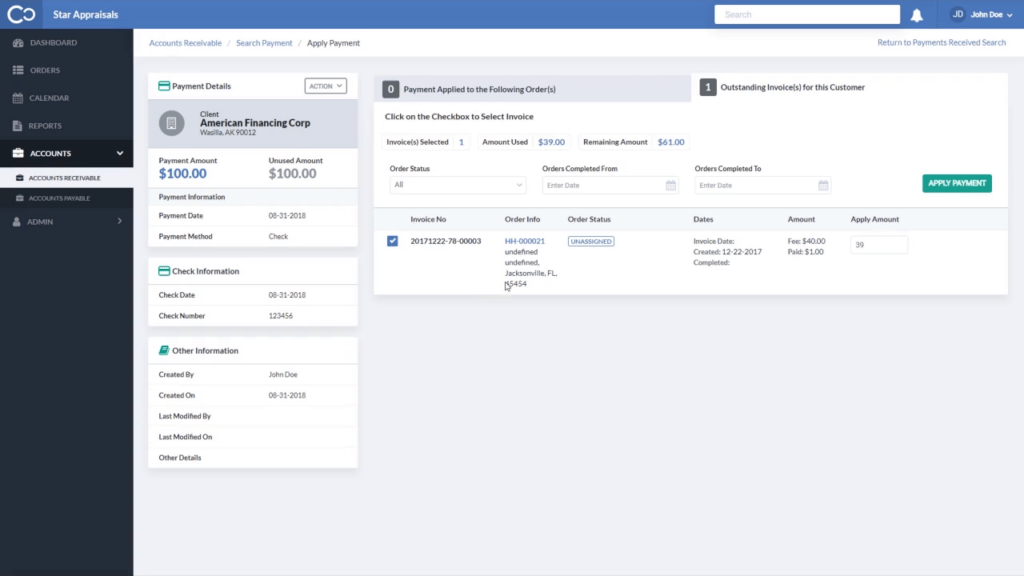
Task: Open the Order Status dropdown
Action: point(457,185)
